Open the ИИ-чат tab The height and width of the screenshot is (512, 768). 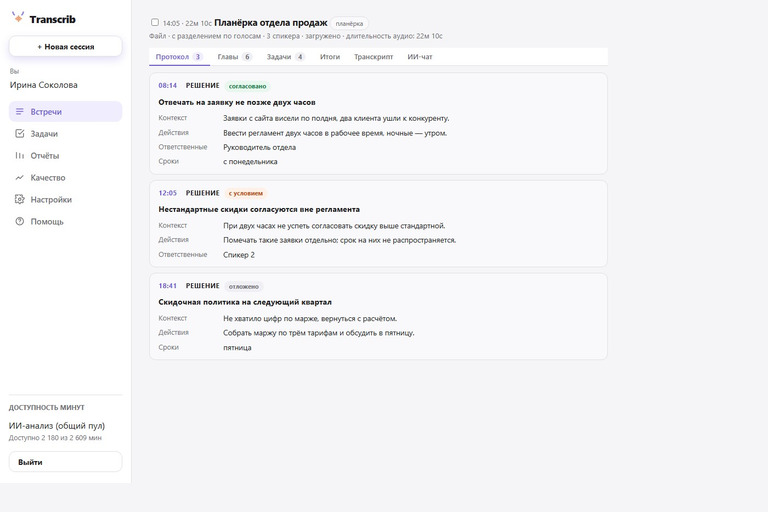click(420, 57)
